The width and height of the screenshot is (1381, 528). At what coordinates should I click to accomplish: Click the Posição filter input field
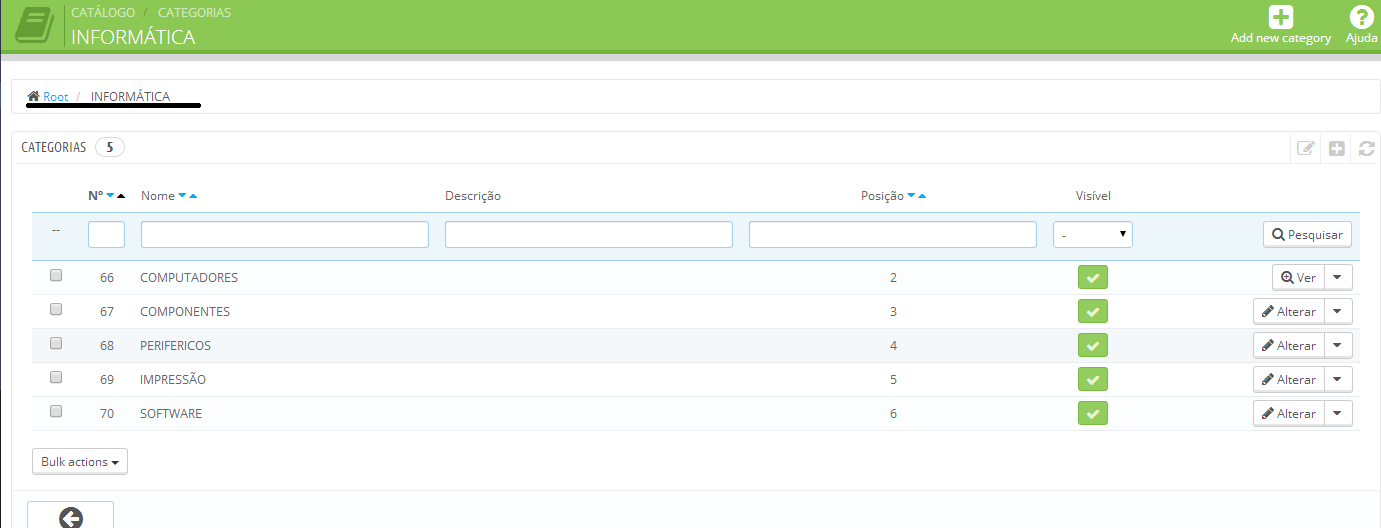[x=893, y=235]
